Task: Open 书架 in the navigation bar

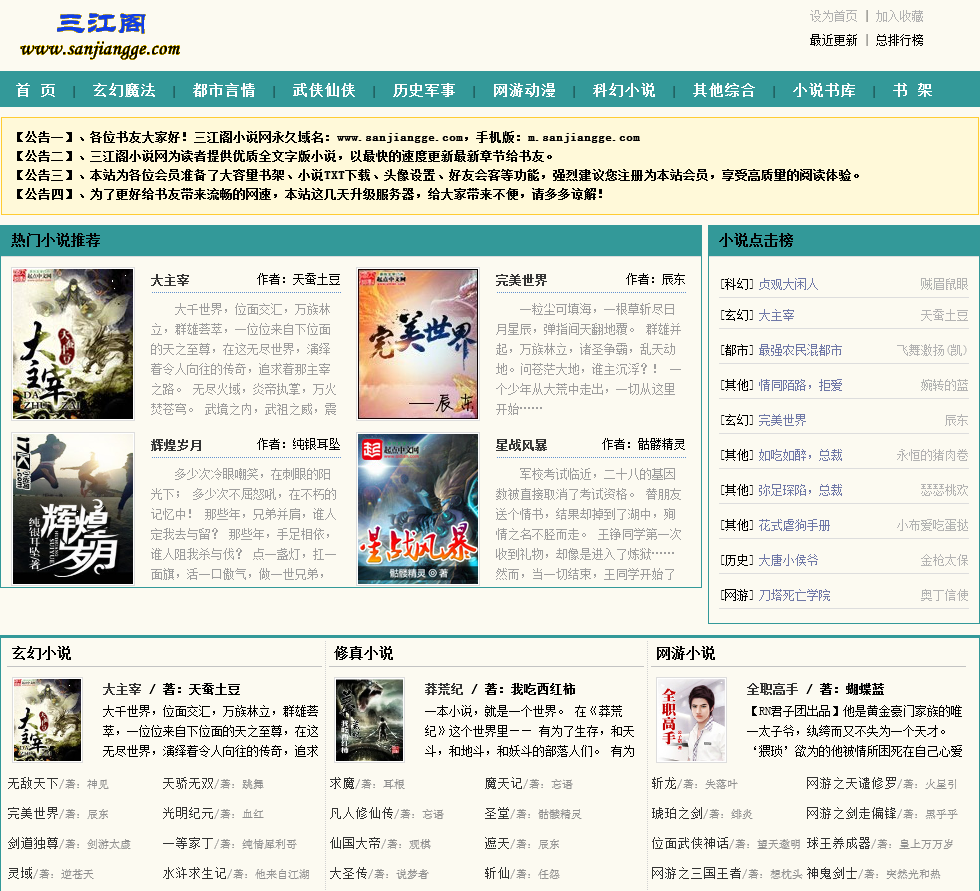Action: click(x=912, y=90)
